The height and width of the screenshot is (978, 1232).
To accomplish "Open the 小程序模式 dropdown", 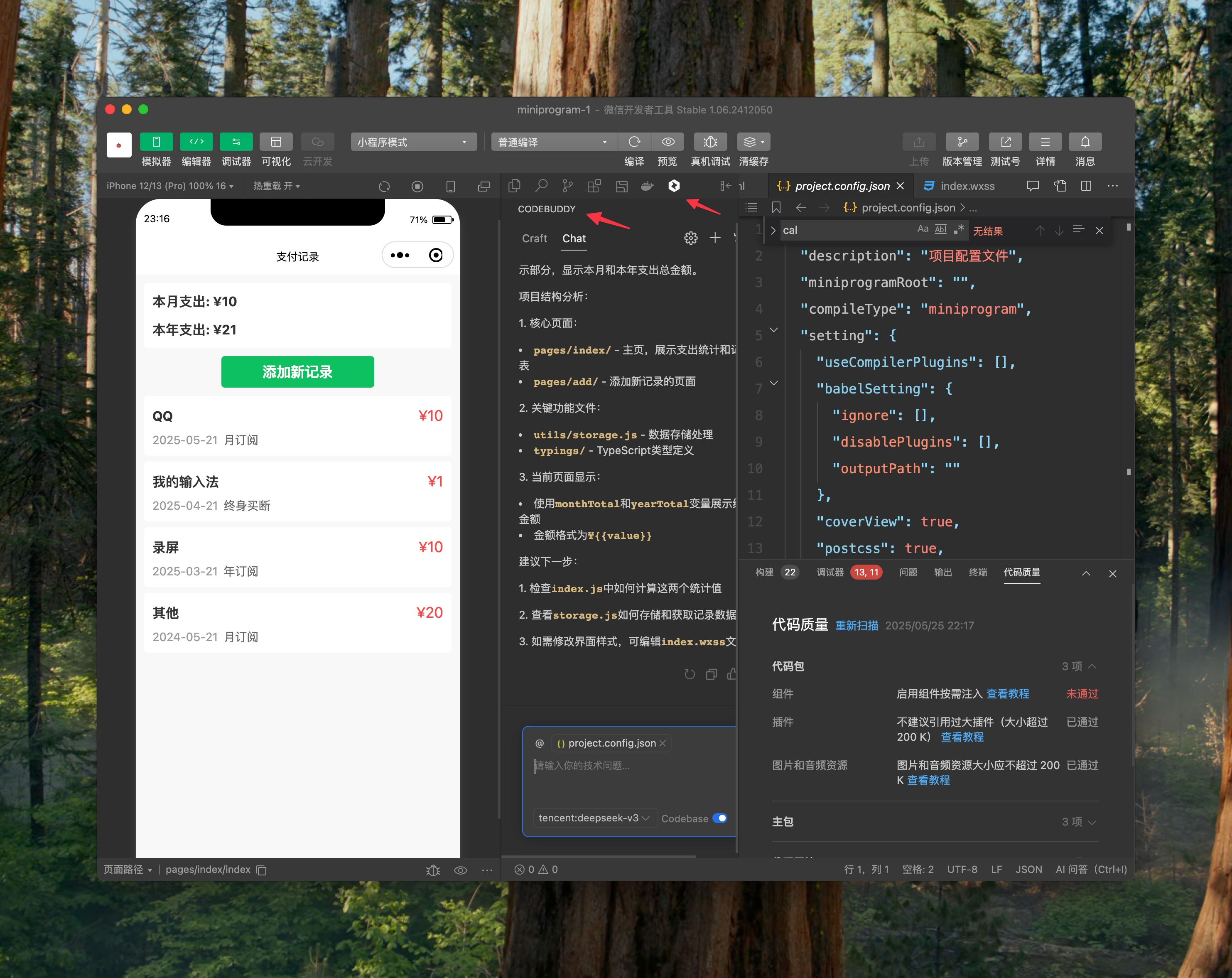I will pyautogui.click(x=413, y=142).
